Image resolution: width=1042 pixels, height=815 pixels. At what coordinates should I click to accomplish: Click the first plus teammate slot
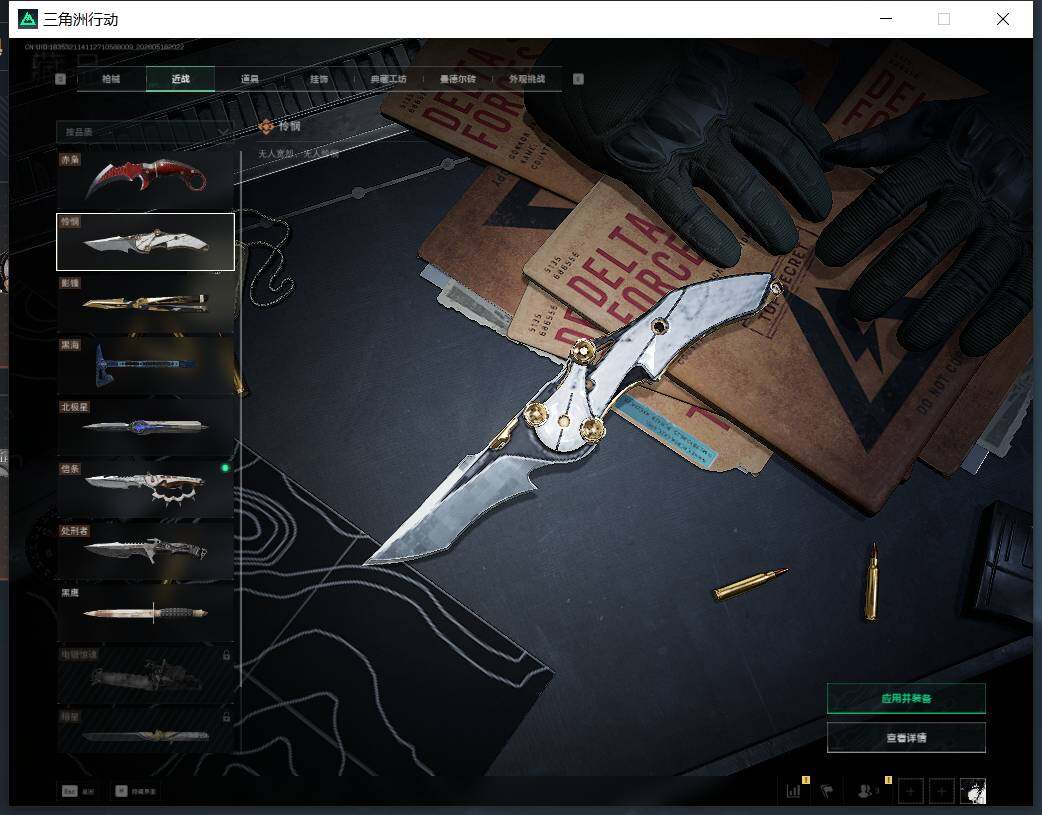910,791
